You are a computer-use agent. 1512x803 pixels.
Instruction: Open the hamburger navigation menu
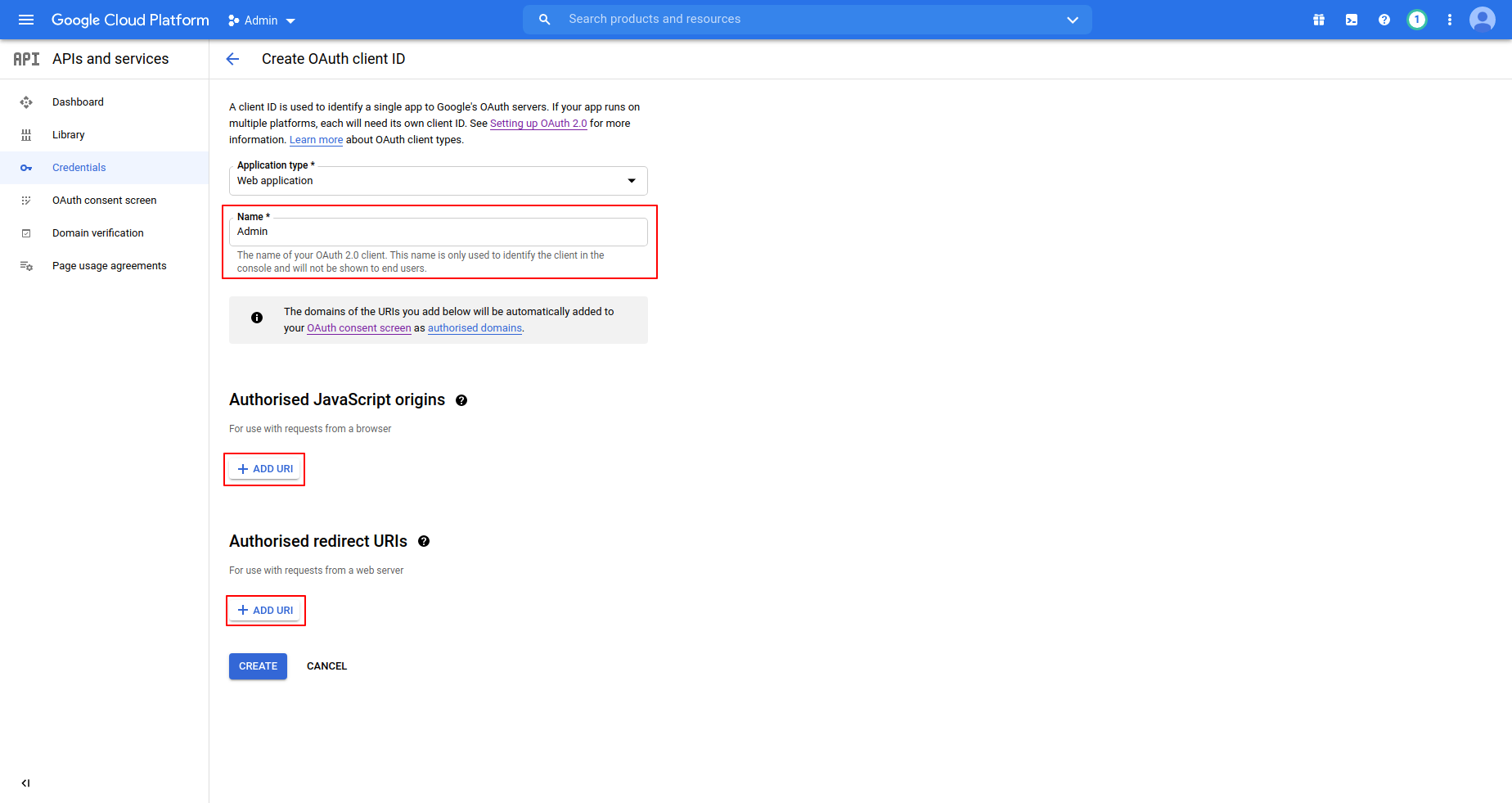click(26, 20)
